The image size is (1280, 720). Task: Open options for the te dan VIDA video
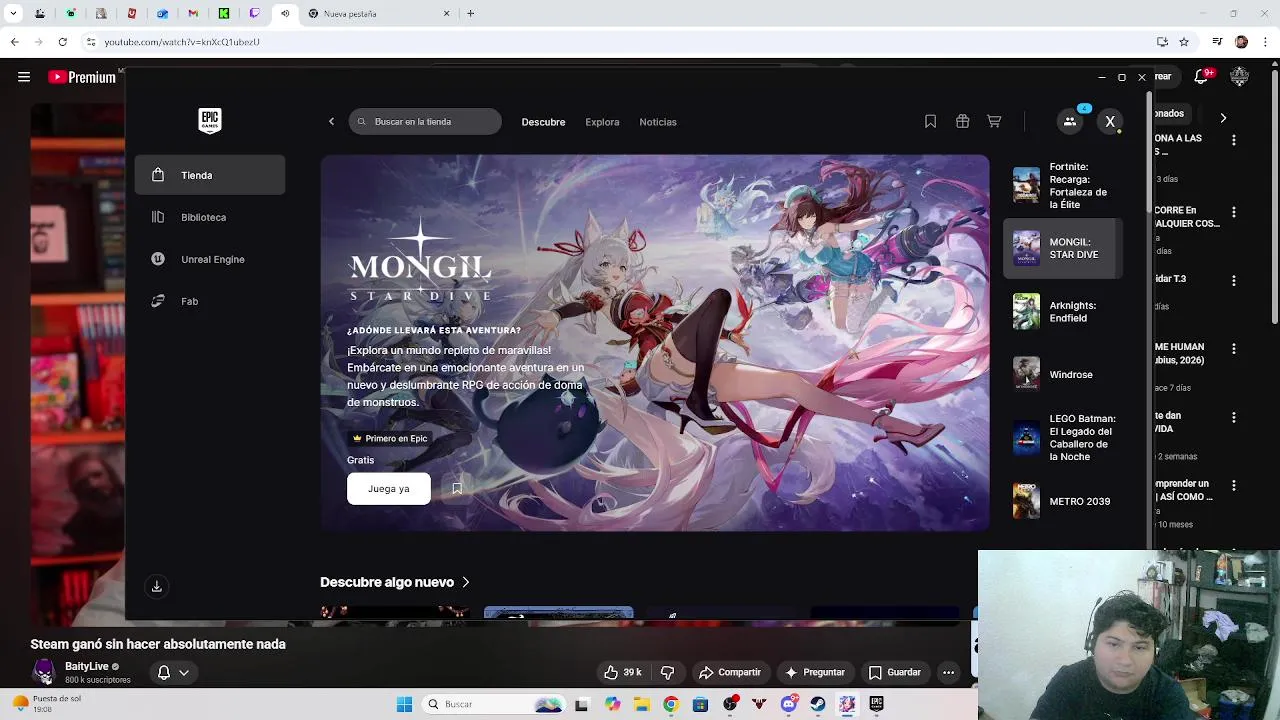coord(1234,417)
